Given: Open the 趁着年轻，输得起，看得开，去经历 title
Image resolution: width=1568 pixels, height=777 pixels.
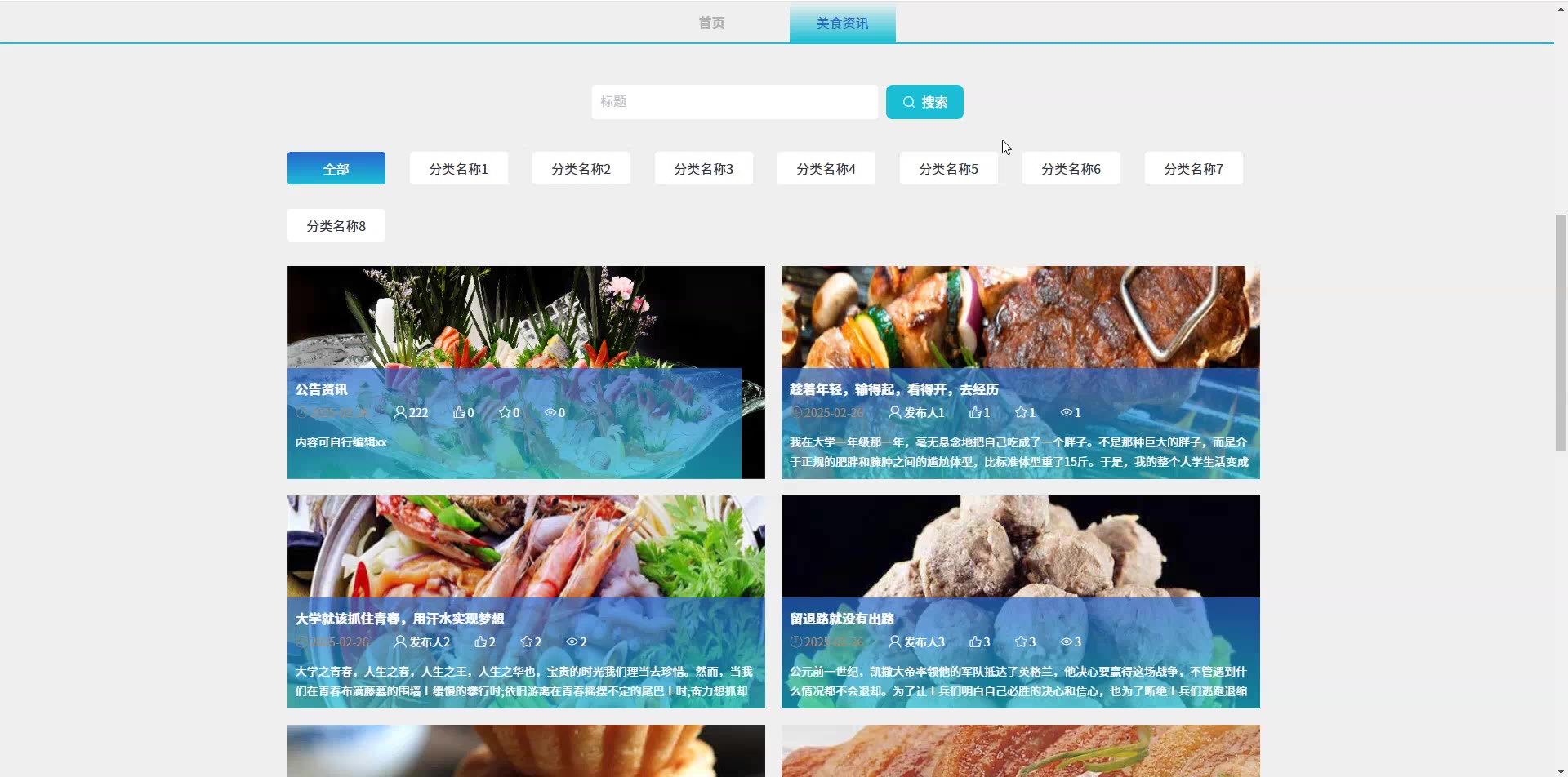Looking at the screenshot, I should point(894,389).
